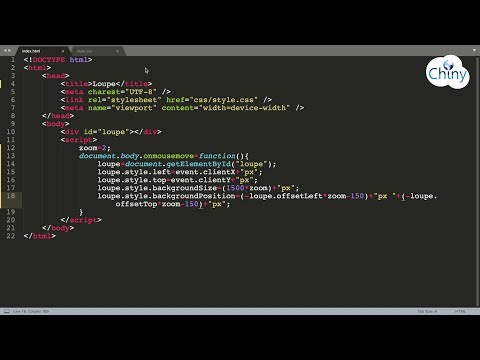Click line number 10 in gutter
Viewport: 480px width, 360px height.
tap(11, 132)
